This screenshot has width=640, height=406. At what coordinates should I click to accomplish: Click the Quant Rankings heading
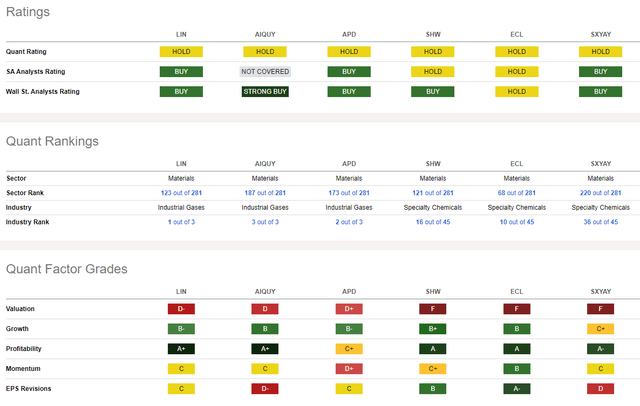click(52, 141)
